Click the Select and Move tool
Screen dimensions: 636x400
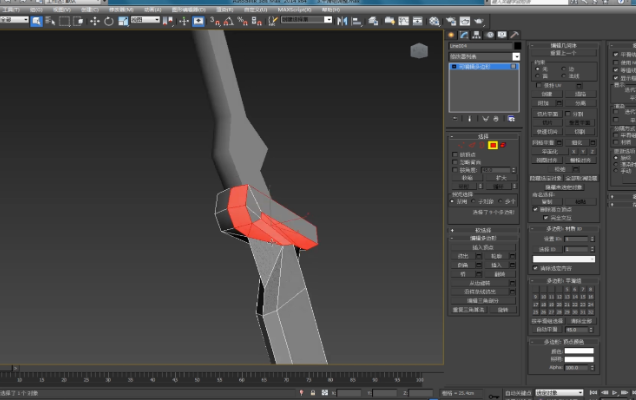click(95, 20)
